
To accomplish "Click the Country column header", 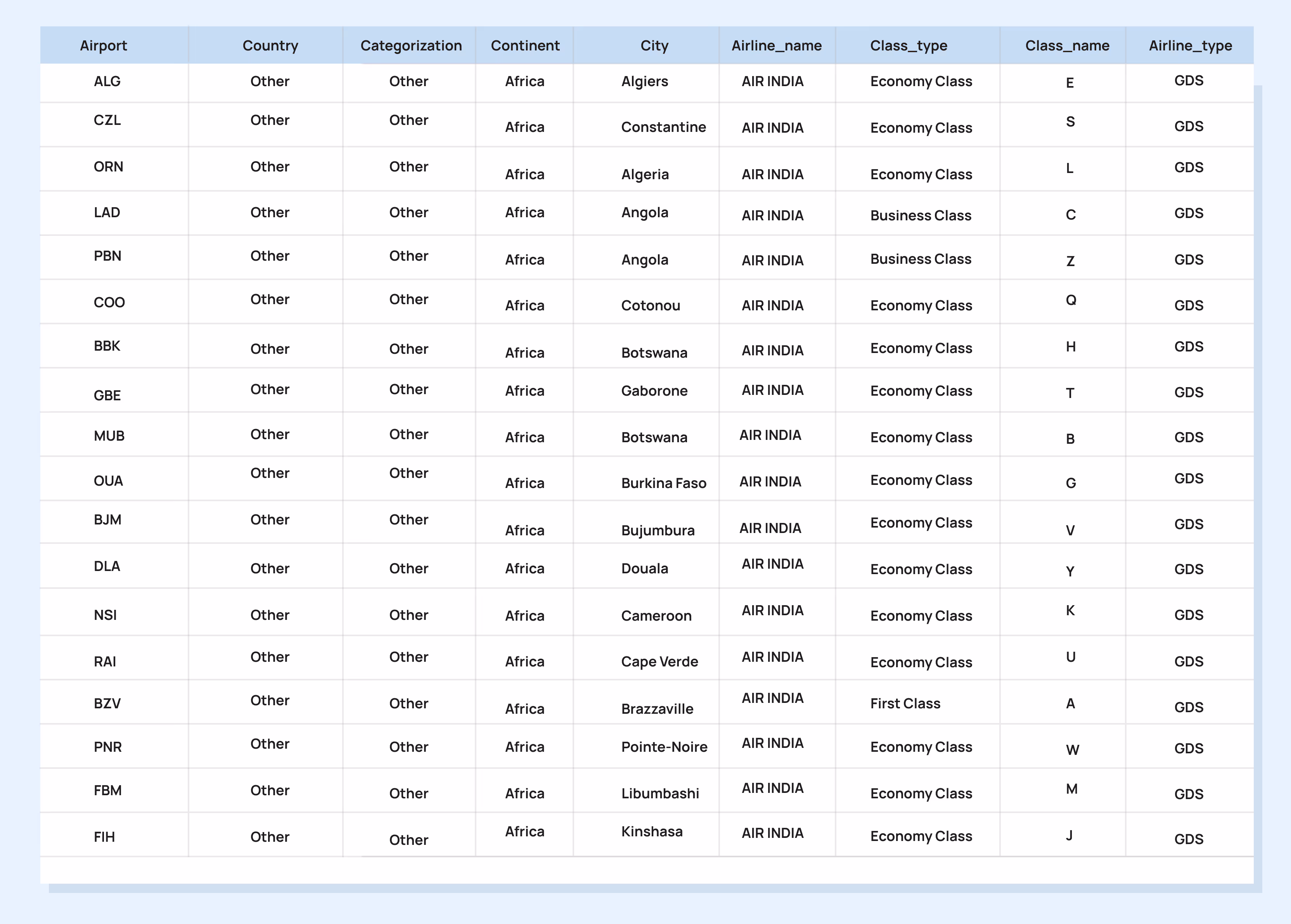I will [270, 45].
